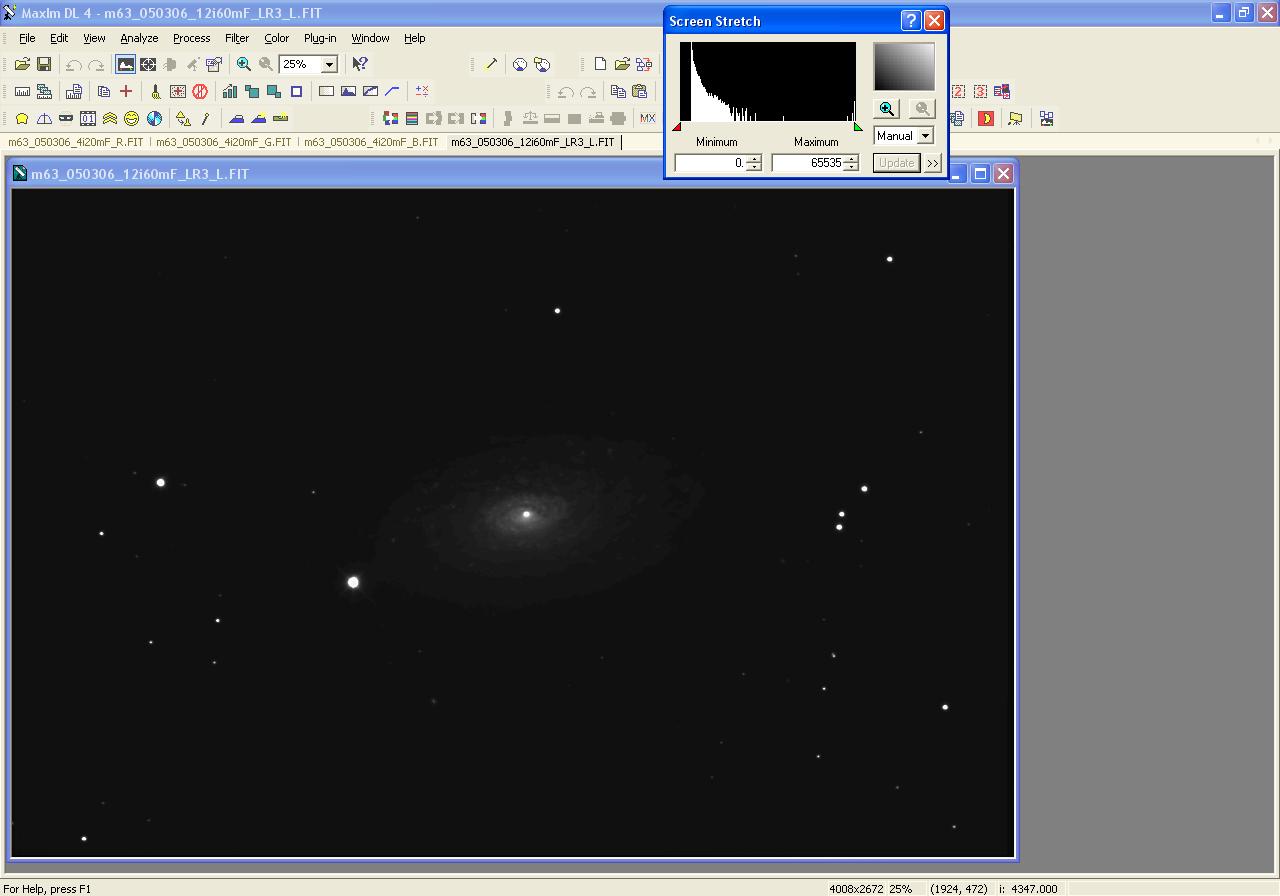Expand Screen Stretch with the >> button

point(933,163)
